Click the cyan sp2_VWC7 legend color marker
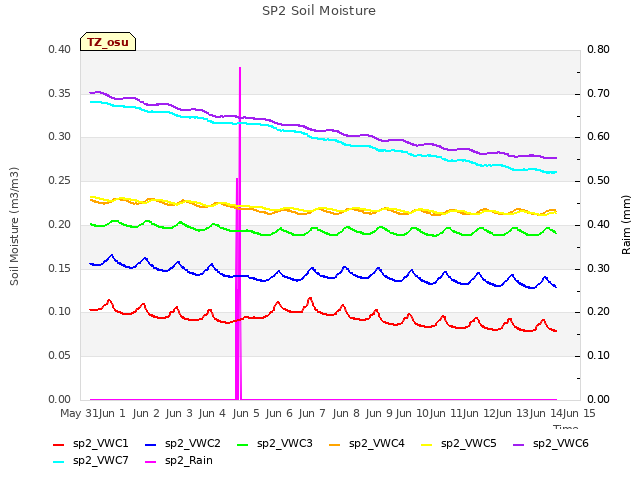This screenshot has width=640, height=480. (x=59, y=462)
